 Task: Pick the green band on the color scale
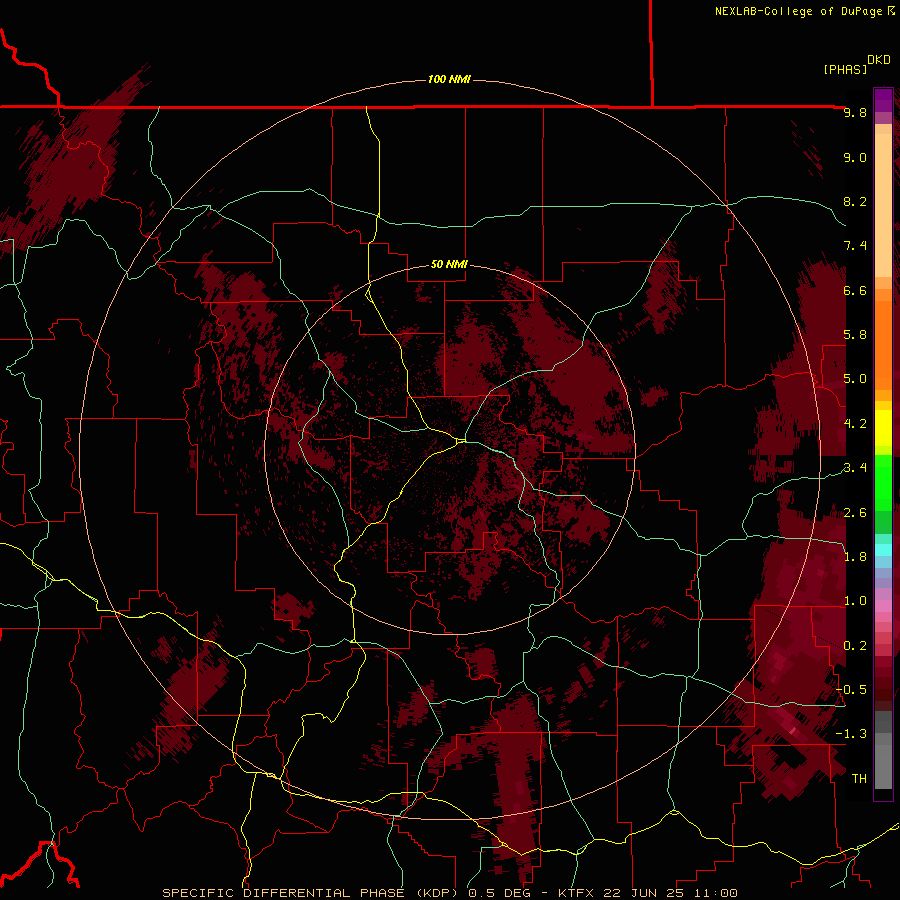pos(883,482)
